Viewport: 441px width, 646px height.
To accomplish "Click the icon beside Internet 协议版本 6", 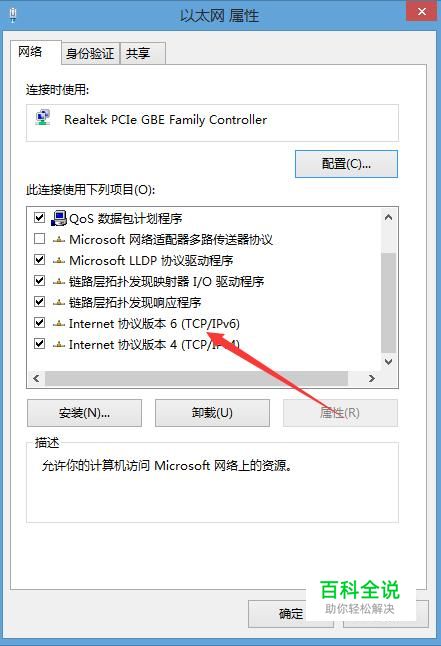I will point(59,323).
